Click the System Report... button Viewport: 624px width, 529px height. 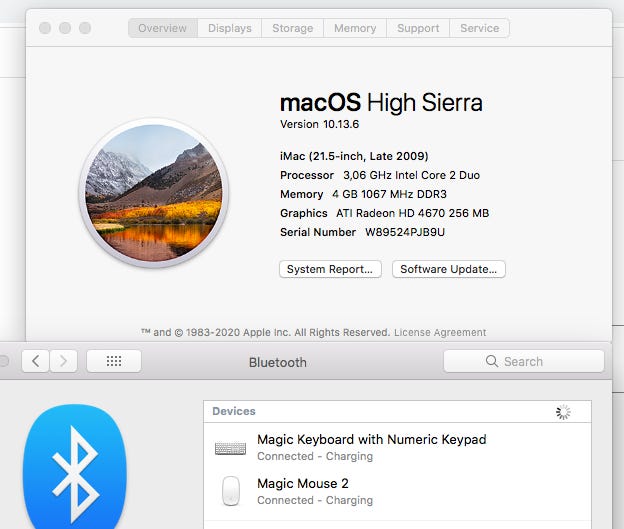pyautogui.click(x=330, y=269)
